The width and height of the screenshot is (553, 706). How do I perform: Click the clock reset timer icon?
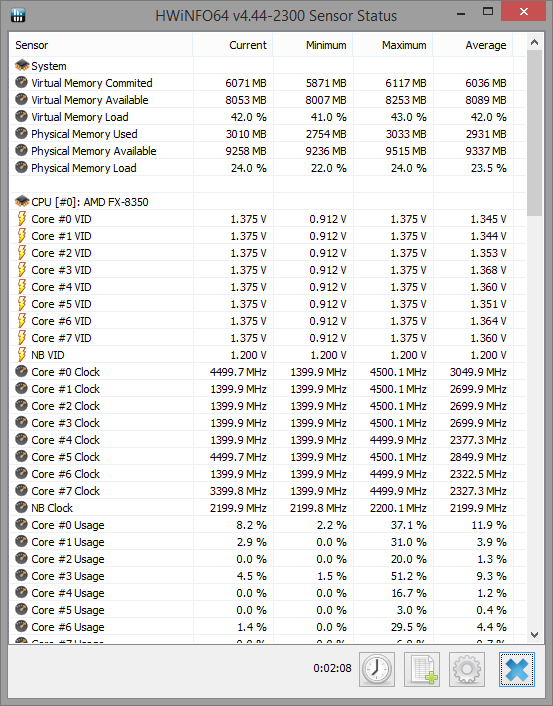point(376,669)
